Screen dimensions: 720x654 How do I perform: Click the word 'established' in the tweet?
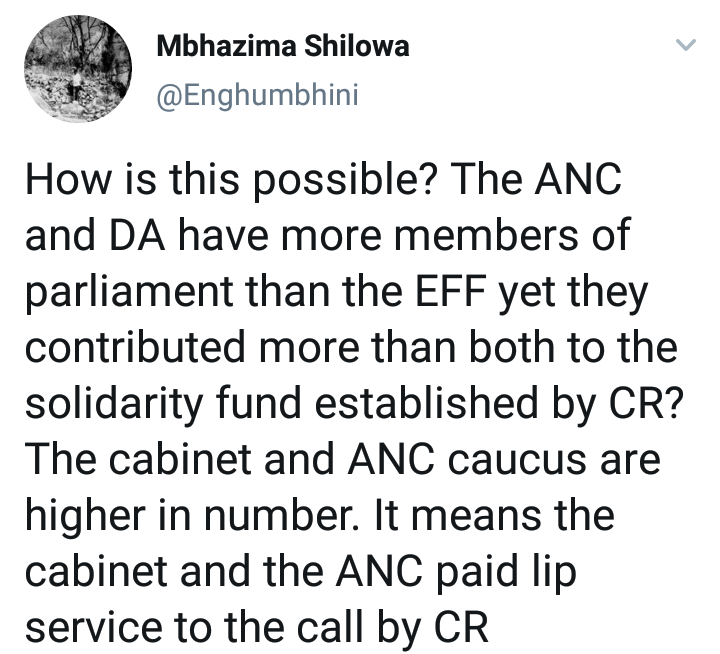click(x=426, y=402)
